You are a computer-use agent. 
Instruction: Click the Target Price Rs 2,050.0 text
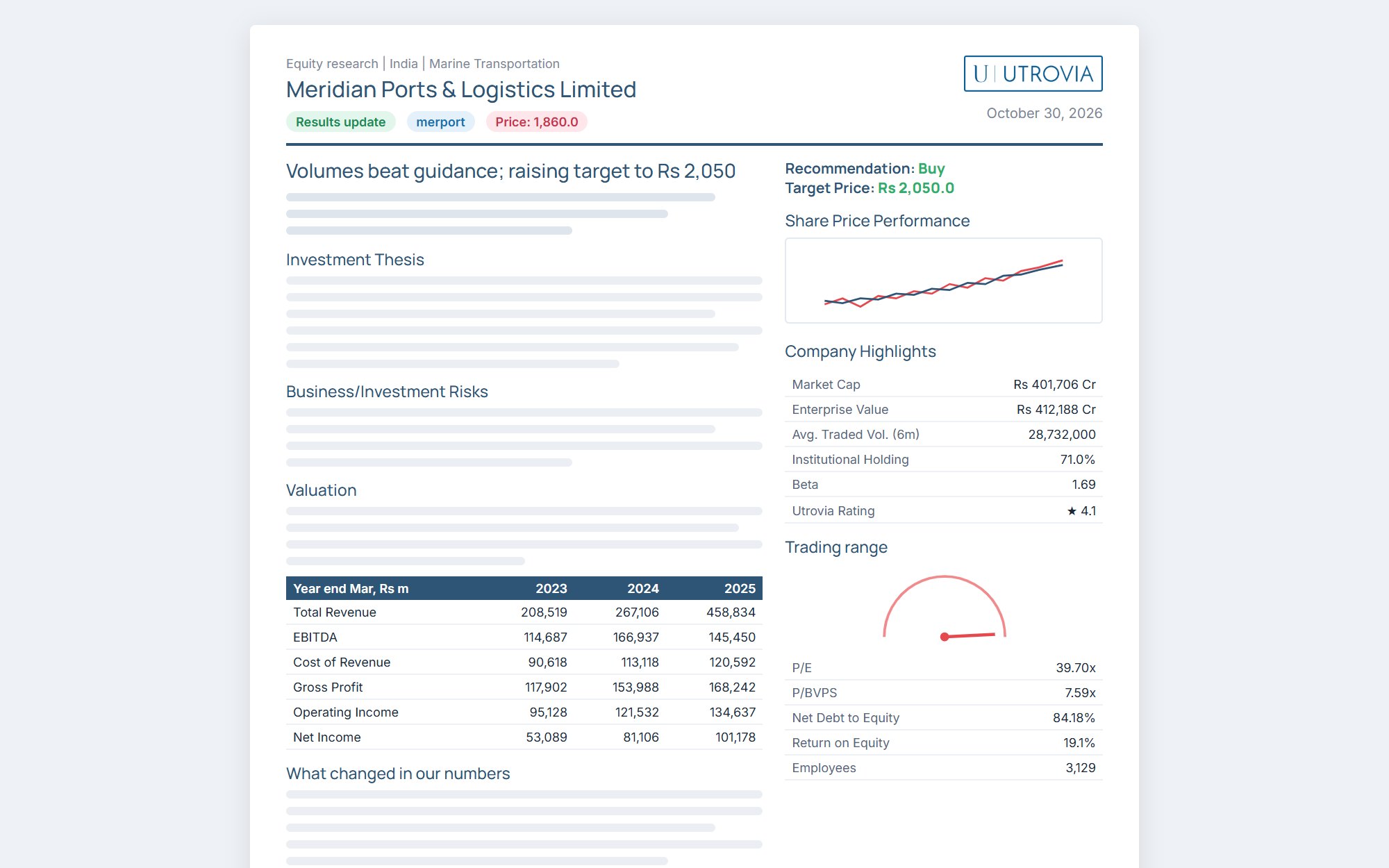(870, 188)
